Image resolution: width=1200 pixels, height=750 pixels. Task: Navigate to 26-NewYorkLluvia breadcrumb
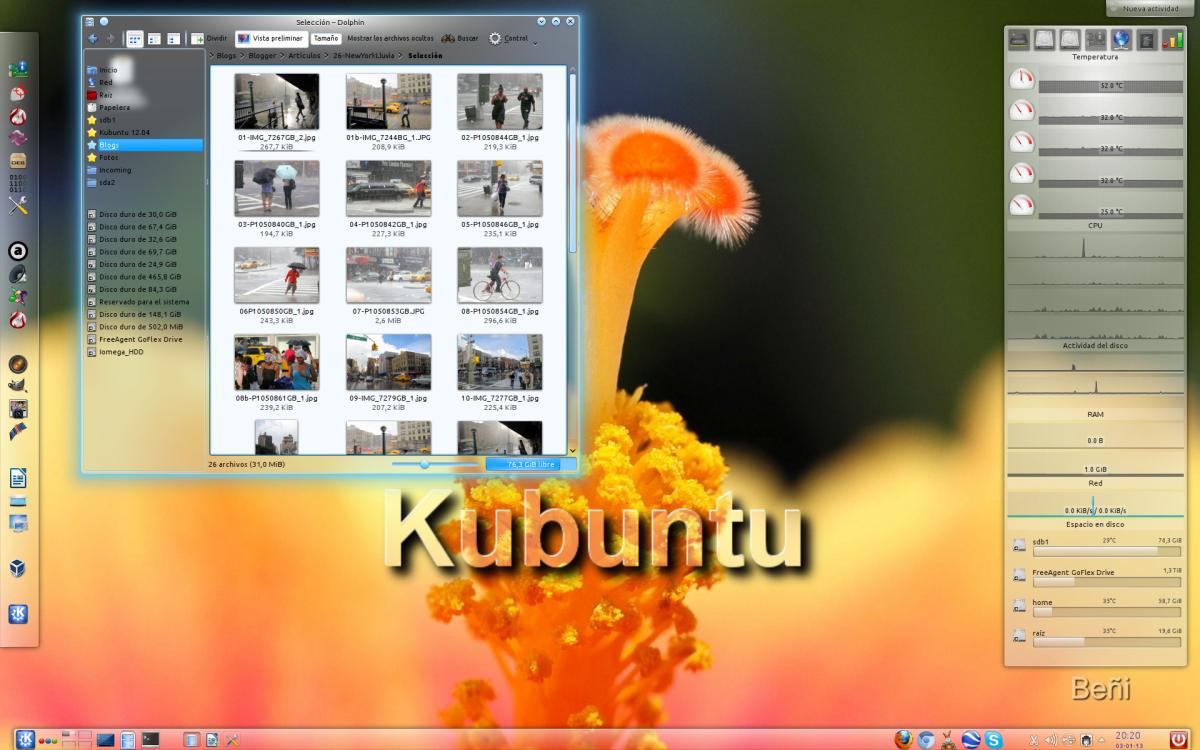coord(364,56)
